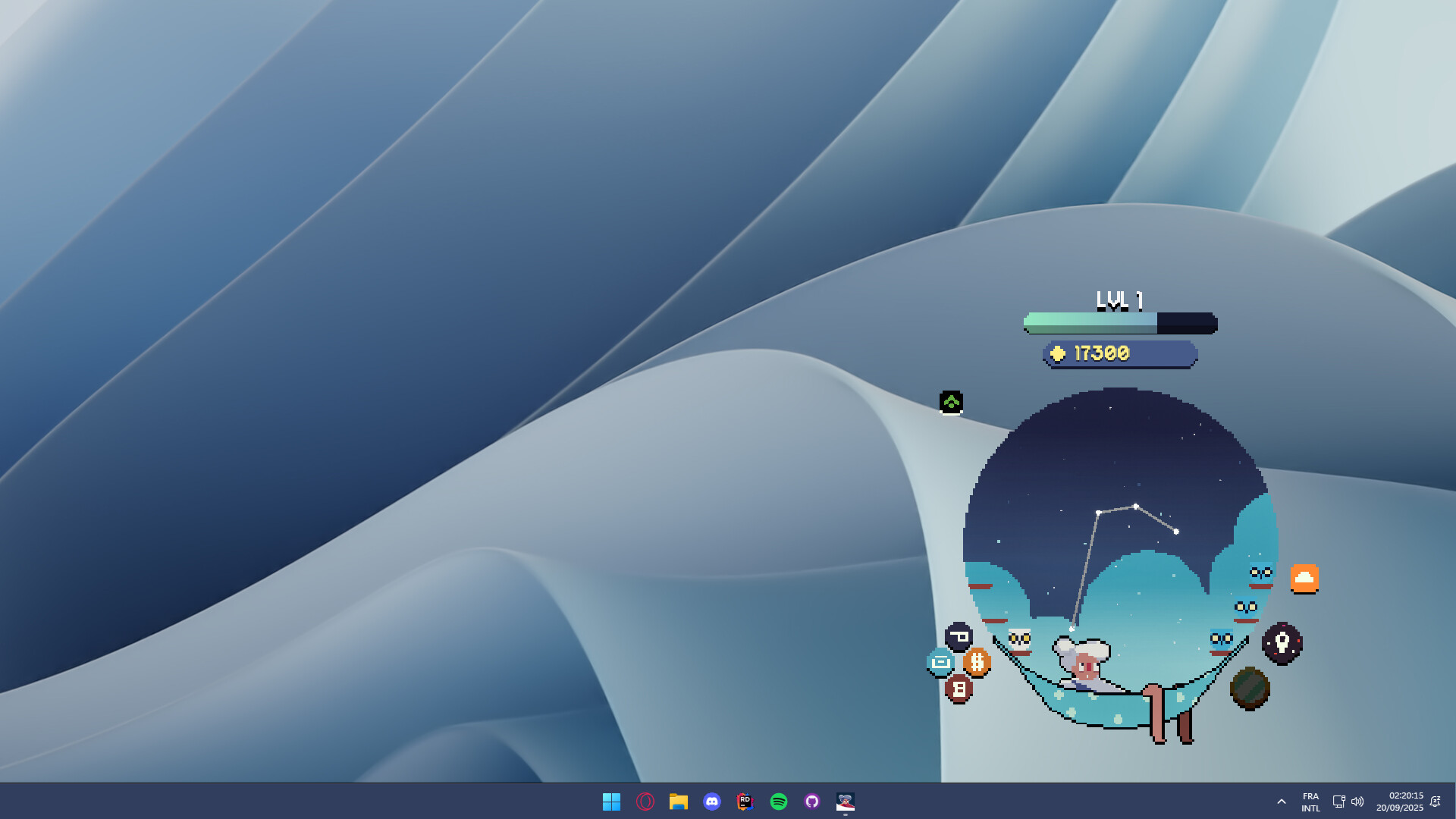Open the Windows Start menu
The height and width of the screenshot is (819, 1456).
click(612, 802)
